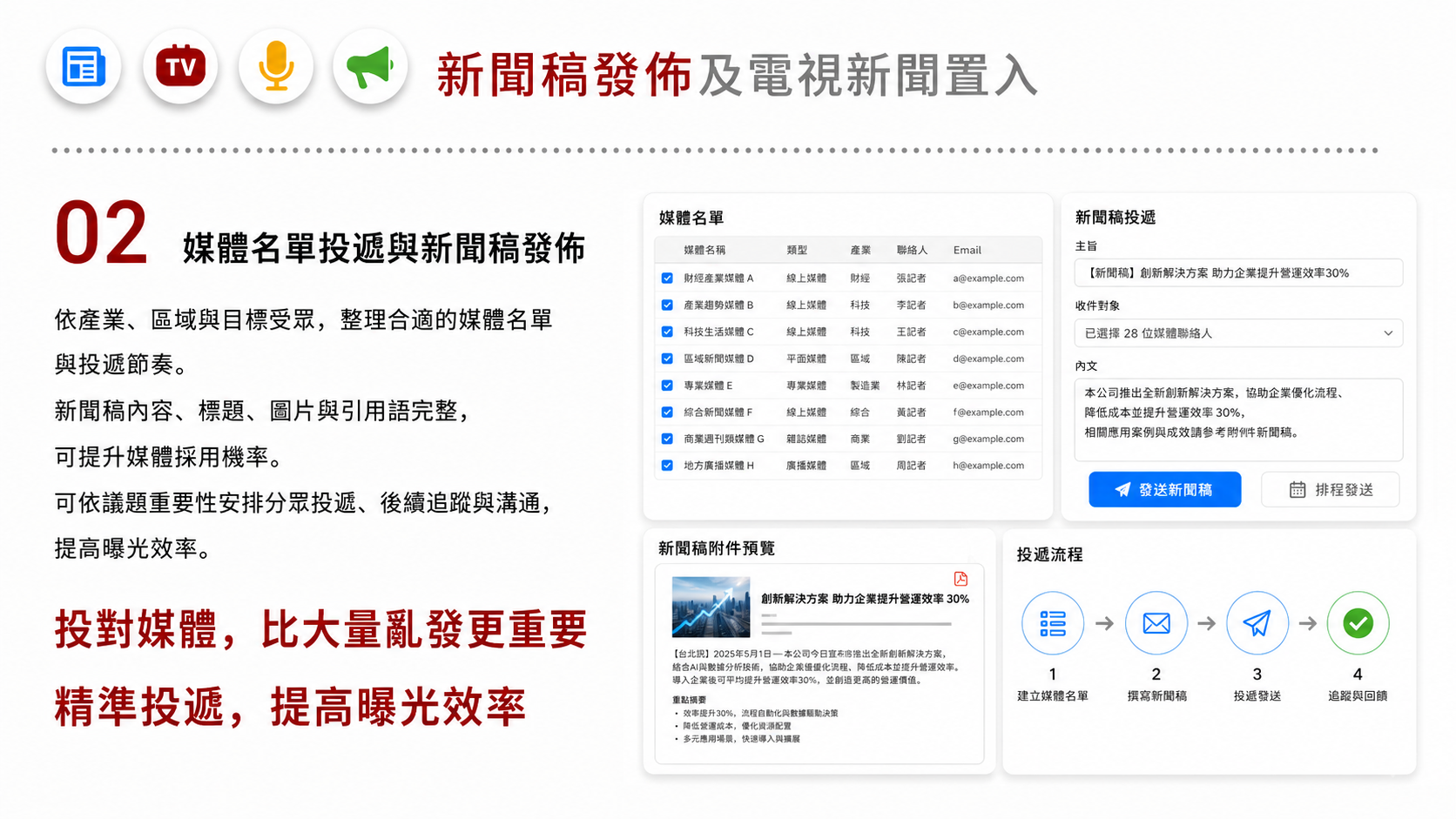Screen dimensions: 1456x819
Task: Click the 追蹤與回饋 green checkmark icon
Action: pyautogui.click(x=1358, y=623)
